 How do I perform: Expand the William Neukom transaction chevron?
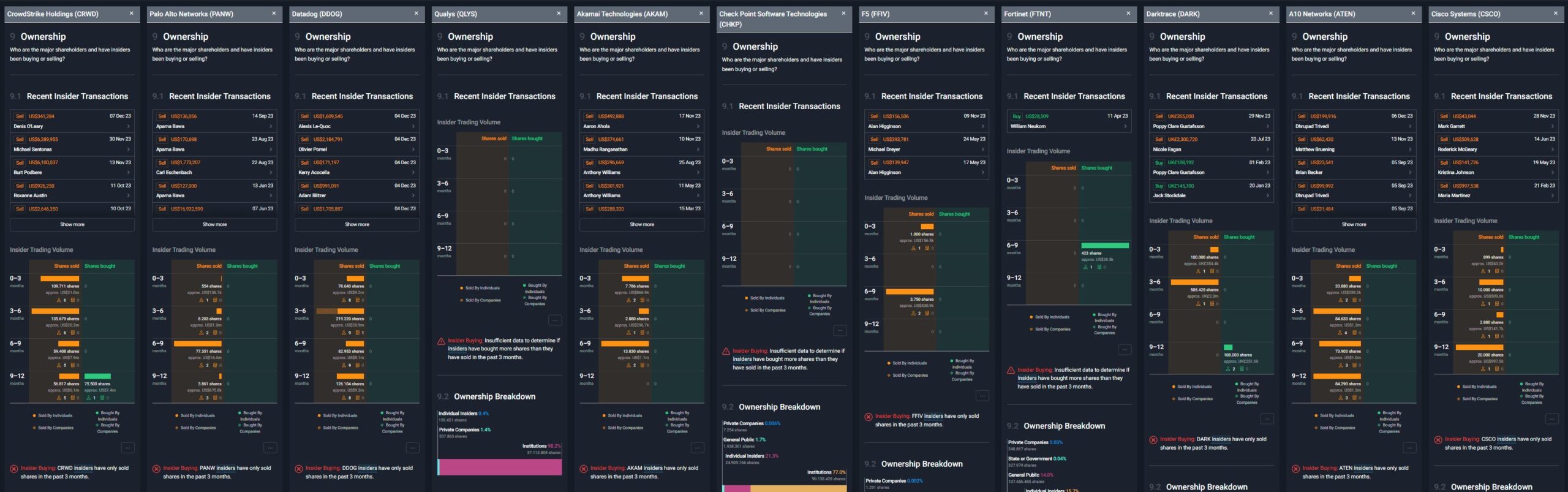pos(1125,126)
